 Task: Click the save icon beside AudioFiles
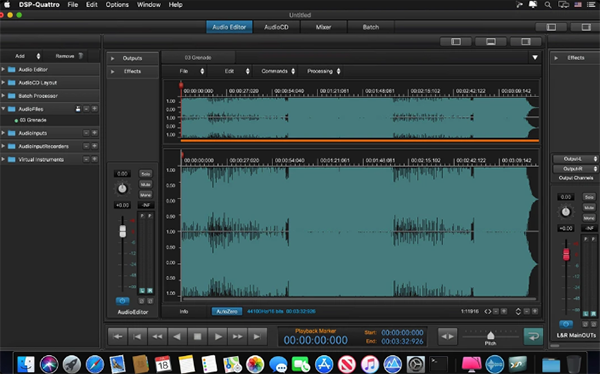78,109
